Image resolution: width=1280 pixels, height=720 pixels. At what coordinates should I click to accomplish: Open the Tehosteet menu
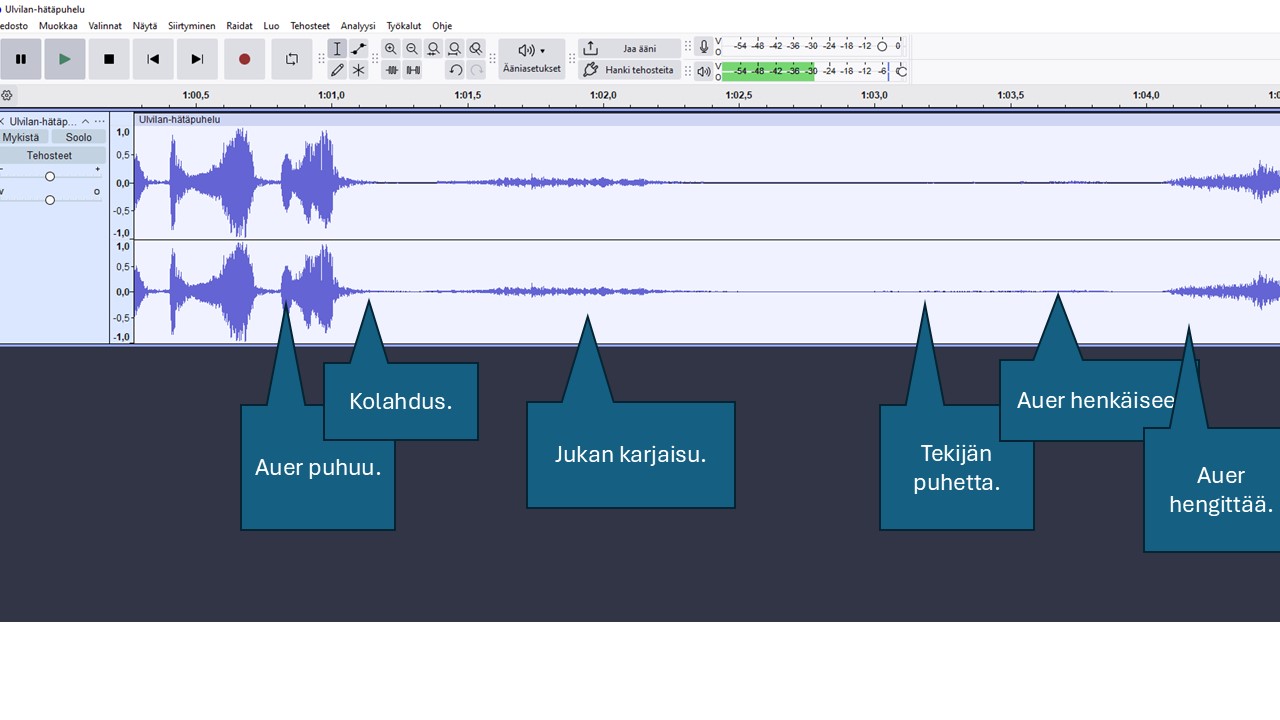point(310,26)
